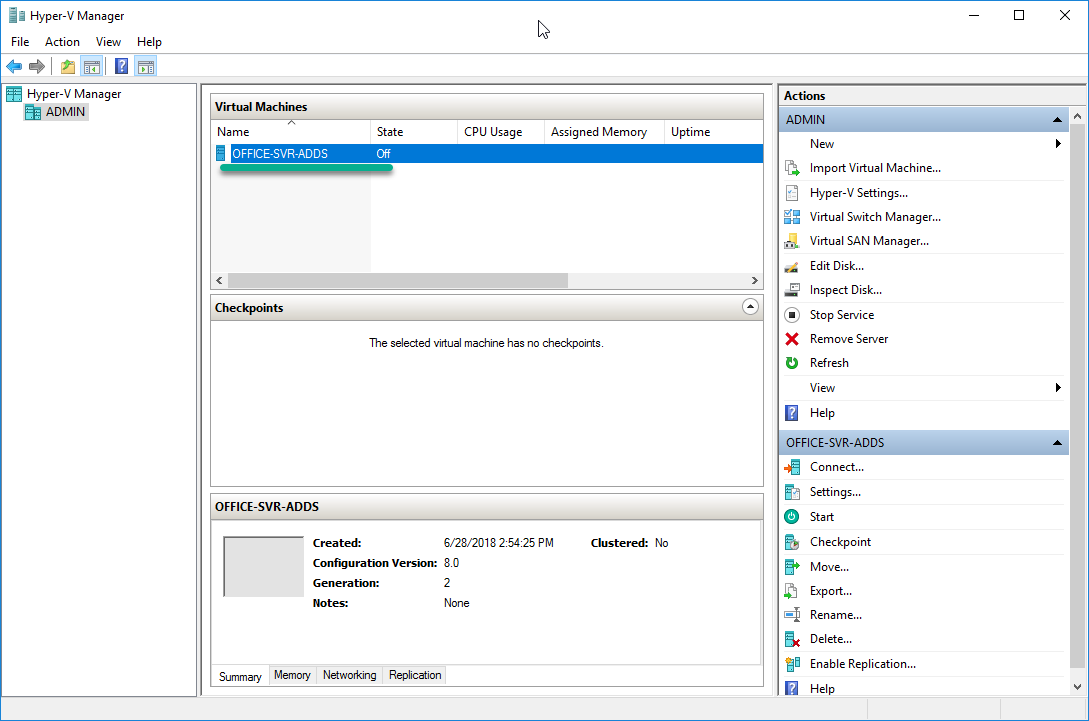Viewport: 1089px width, 721px height.
Task: Click the Help icon under ADMIN actions
Action: (792, 413)
